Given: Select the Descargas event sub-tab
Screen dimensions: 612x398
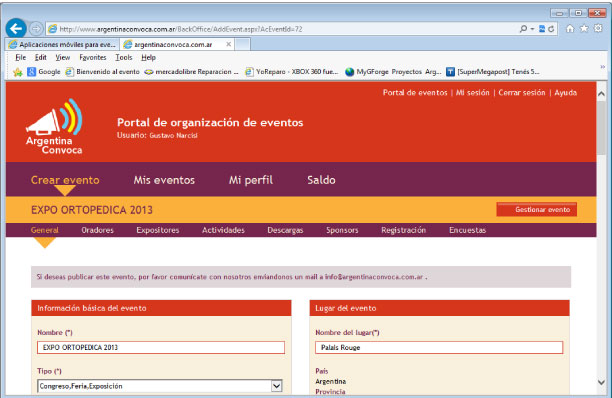Looking at the screenshot, I should click(x=285, y=230).
